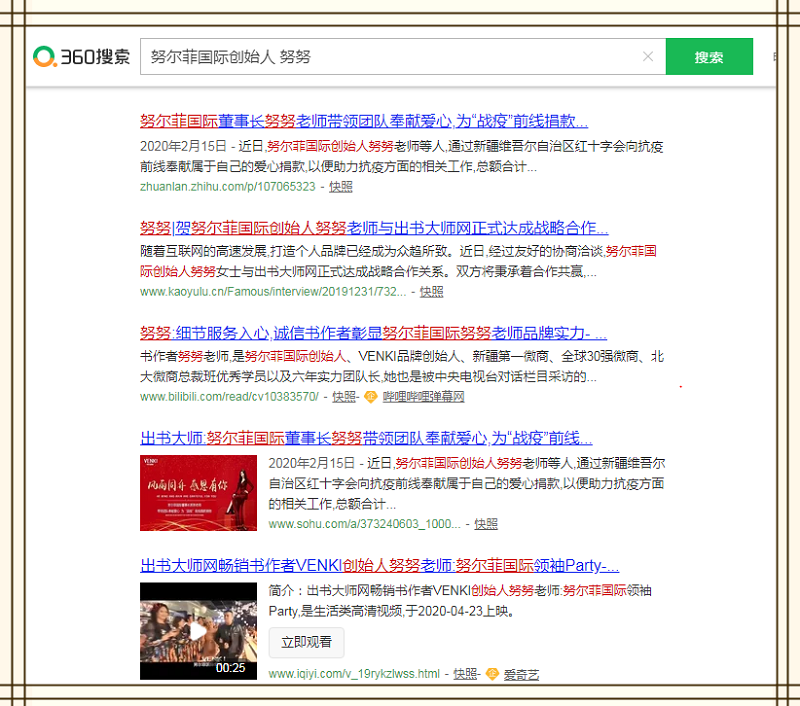
Task: Play the 00:25 video thumbnail
Action: point(198,630)
